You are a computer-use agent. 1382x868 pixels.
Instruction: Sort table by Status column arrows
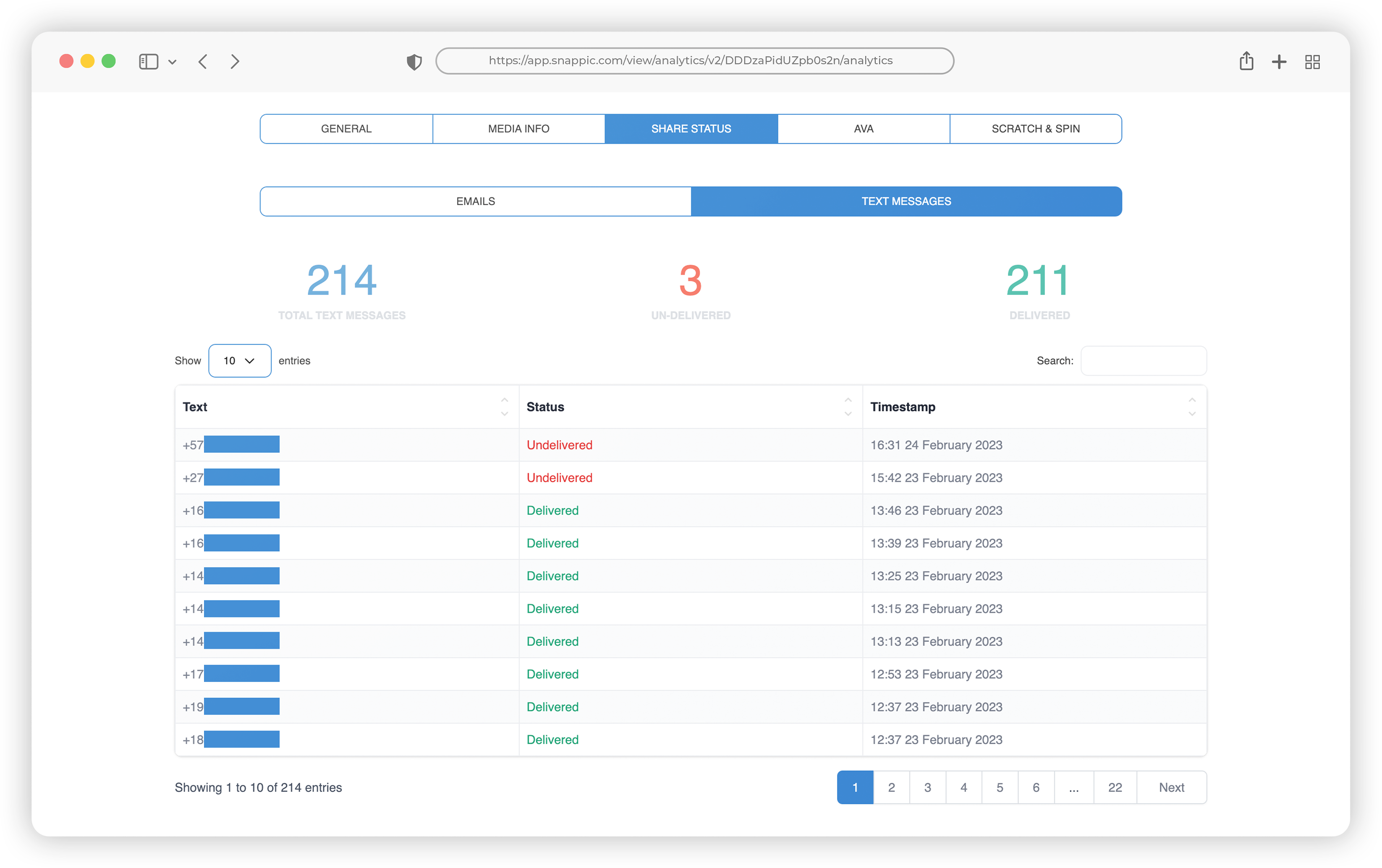pos(848,407)
